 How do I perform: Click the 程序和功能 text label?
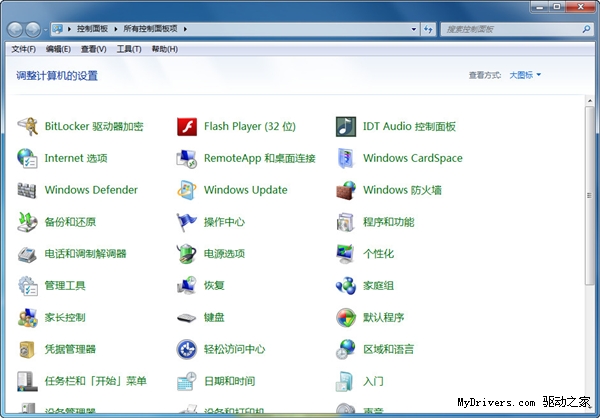coord(388,222)
